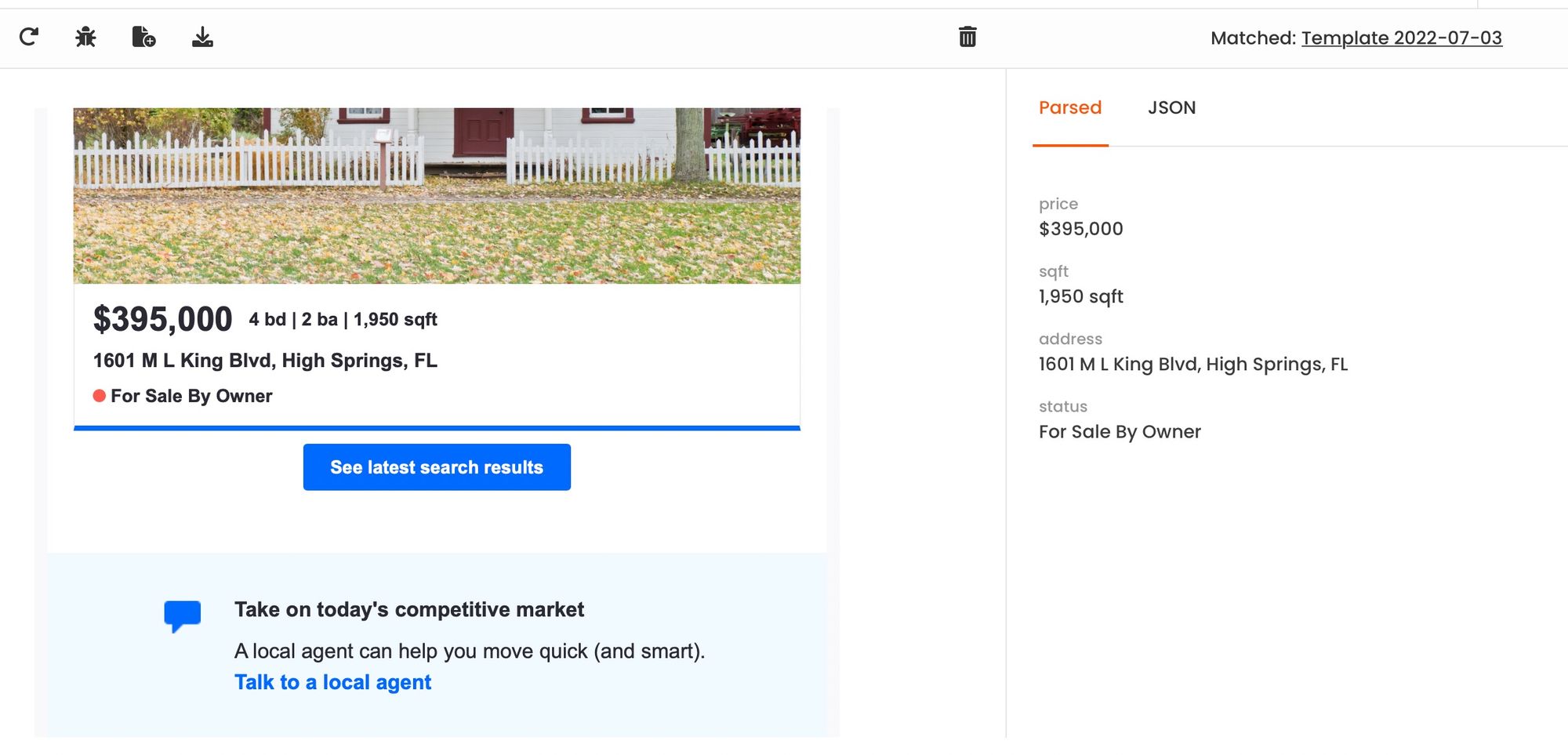Screen dimensions: 1568x755
Task: Open the Template 2022-07-03 link
Action: 1401,38
